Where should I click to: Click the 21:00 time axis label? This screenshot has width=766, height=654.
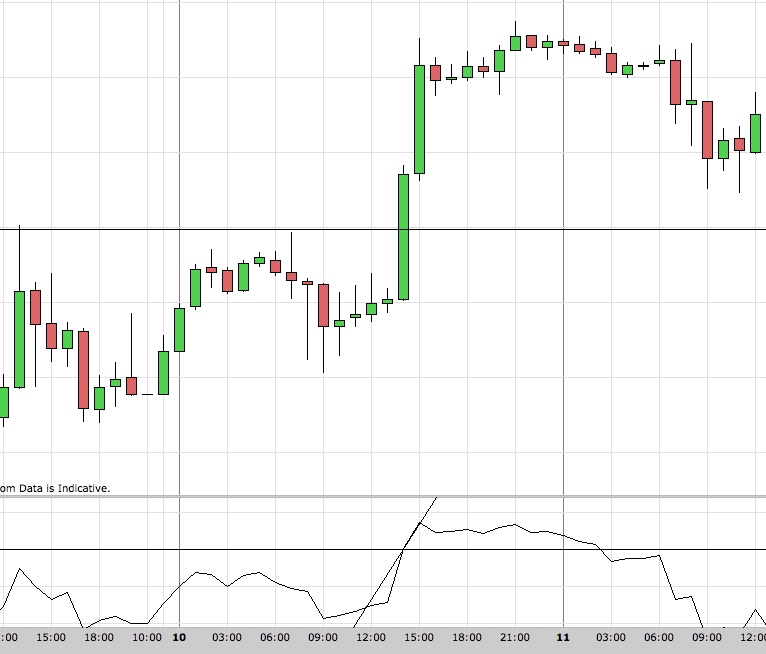[x=514, y=637]
